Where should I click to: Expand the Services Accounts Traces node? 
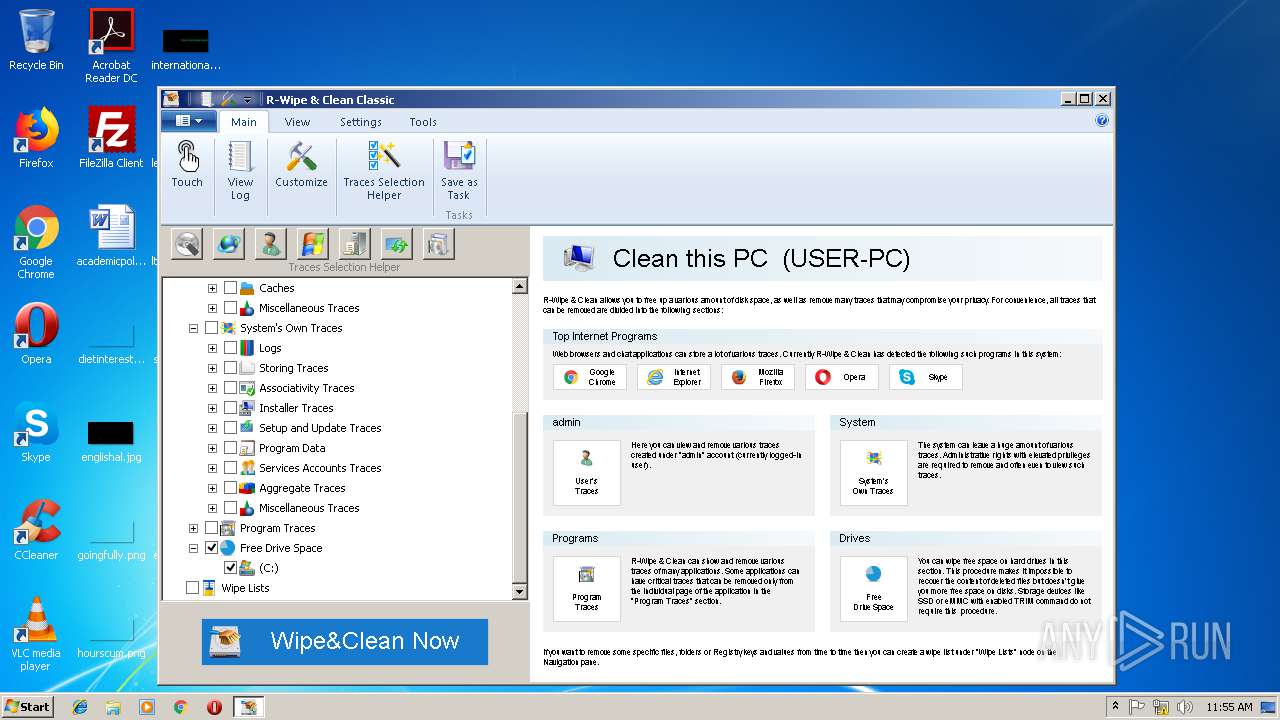click(x=212, y=468)
